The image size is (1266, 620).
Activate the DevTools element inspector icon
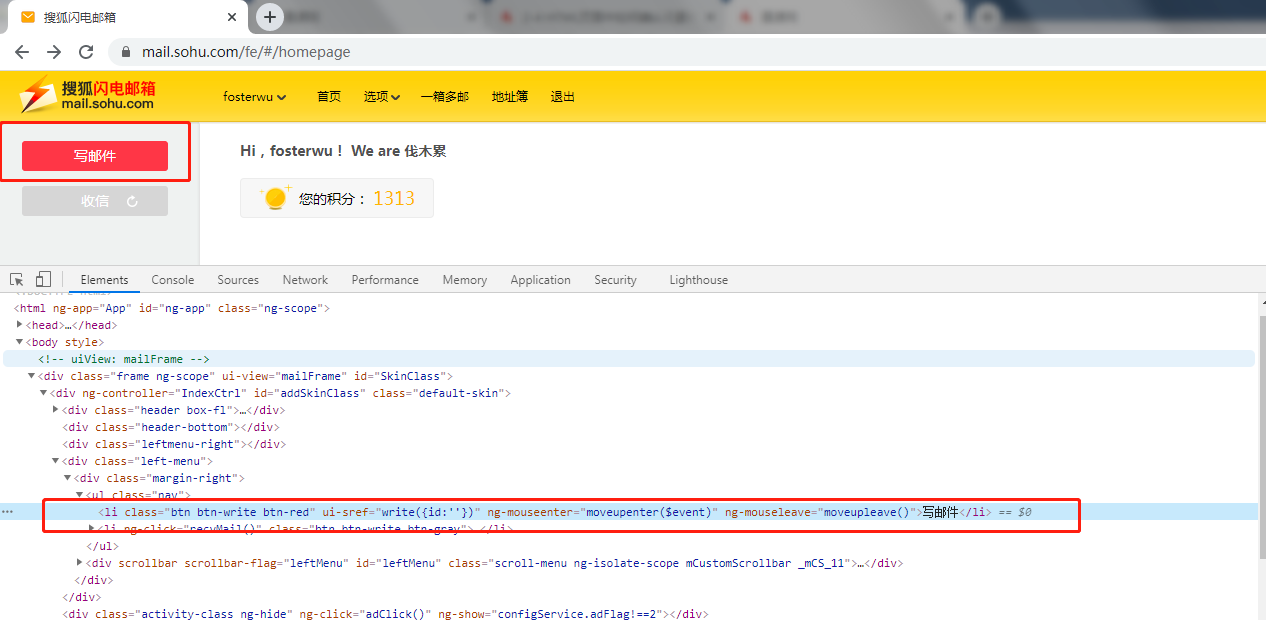(17, 279)
